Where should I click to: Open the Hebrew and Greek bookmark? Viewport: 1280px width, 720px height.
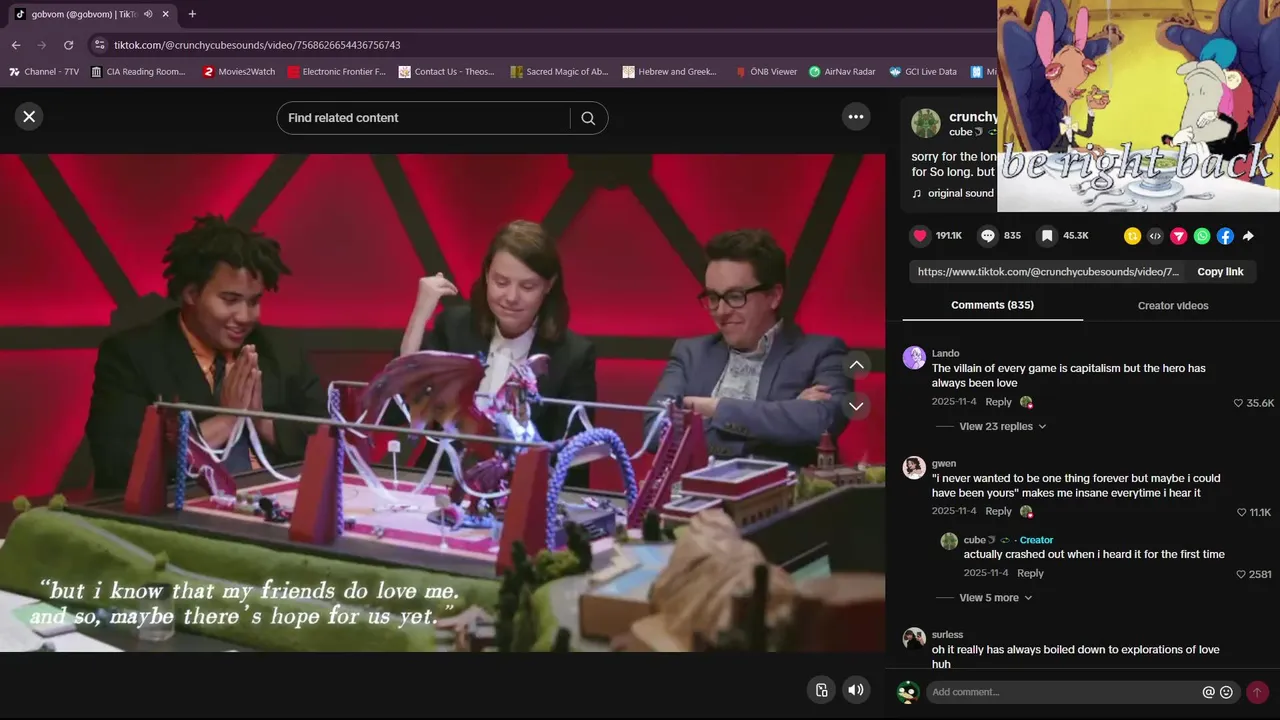pos(670,72)
